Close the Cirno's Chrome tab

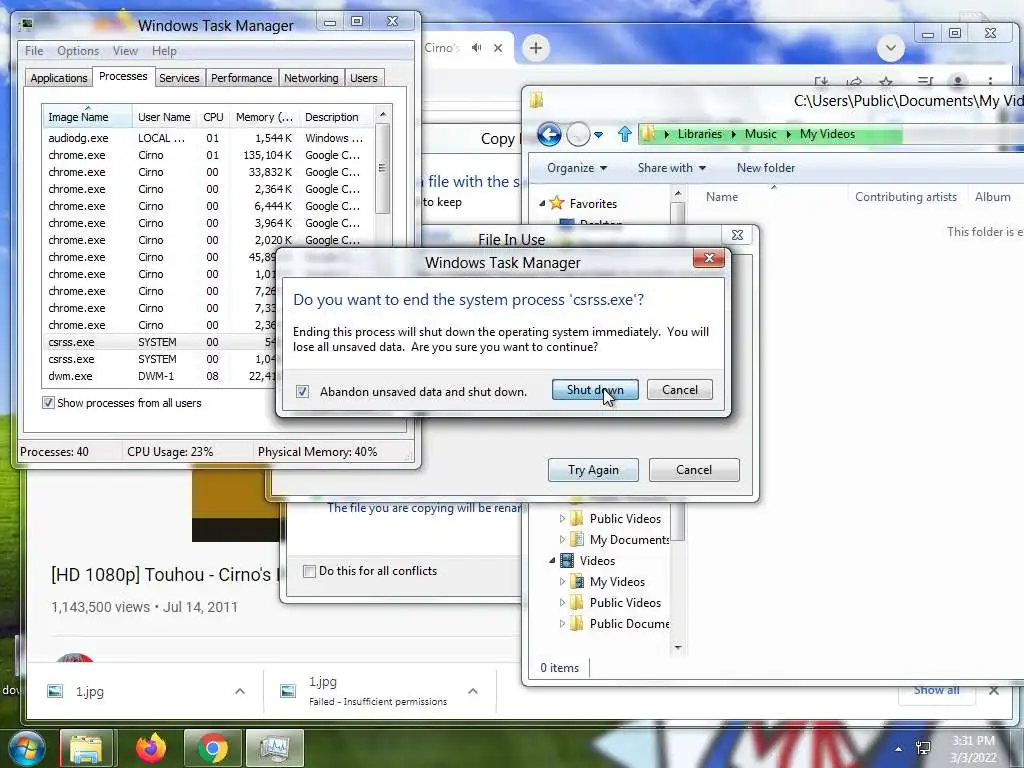[498, 48]
